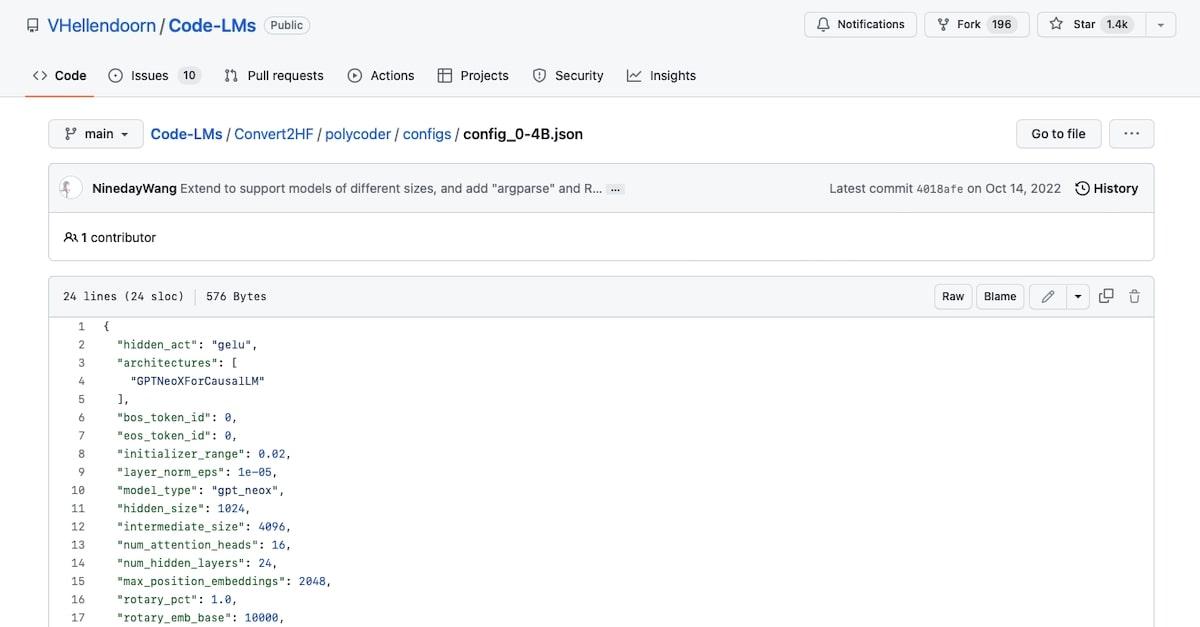Click the "layer_norm_eps": 1e-05 line
1200x627 pixels.
[x=197, y=472]
